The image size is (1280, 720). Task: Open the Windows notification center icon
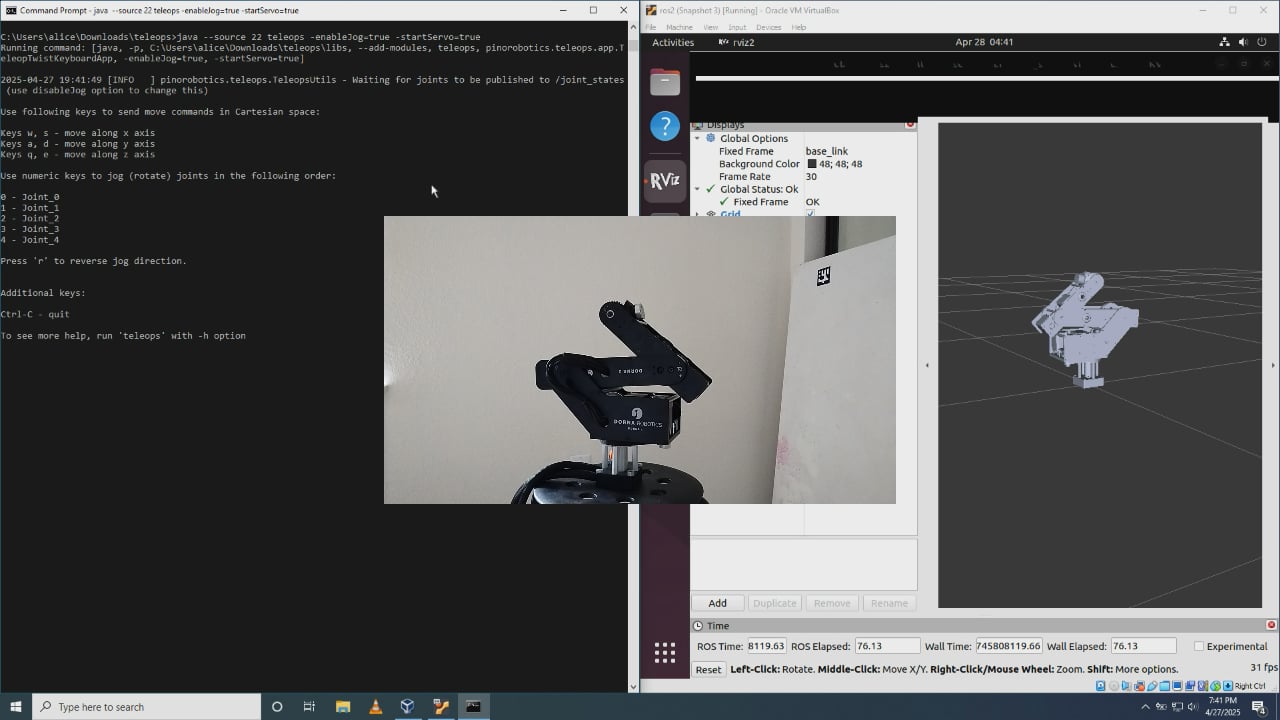pyautogui.click(x=1258, y=707)
